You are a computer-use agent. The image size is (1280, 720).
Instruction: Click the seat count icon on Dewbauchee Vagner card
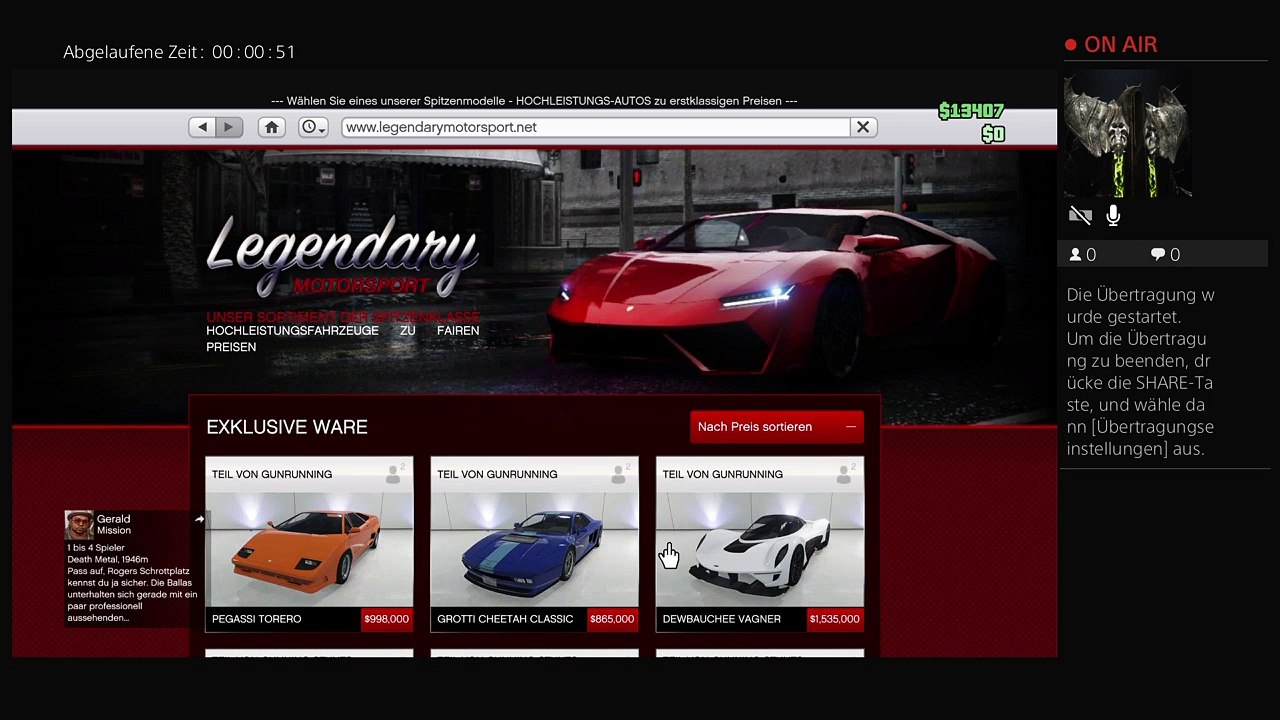click(845, 474)
